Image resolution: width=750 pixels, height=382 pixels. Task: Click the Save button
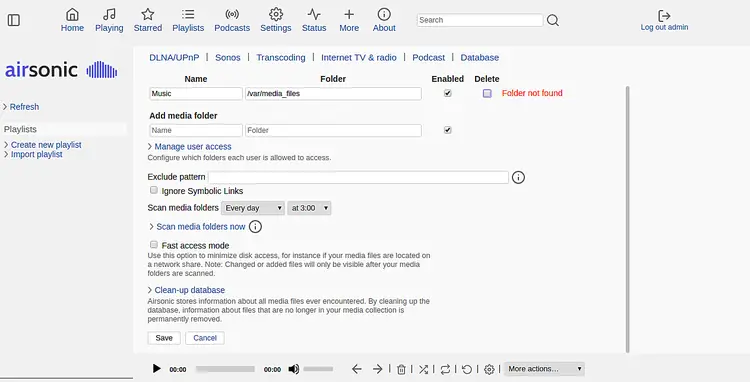pos(164,338)
